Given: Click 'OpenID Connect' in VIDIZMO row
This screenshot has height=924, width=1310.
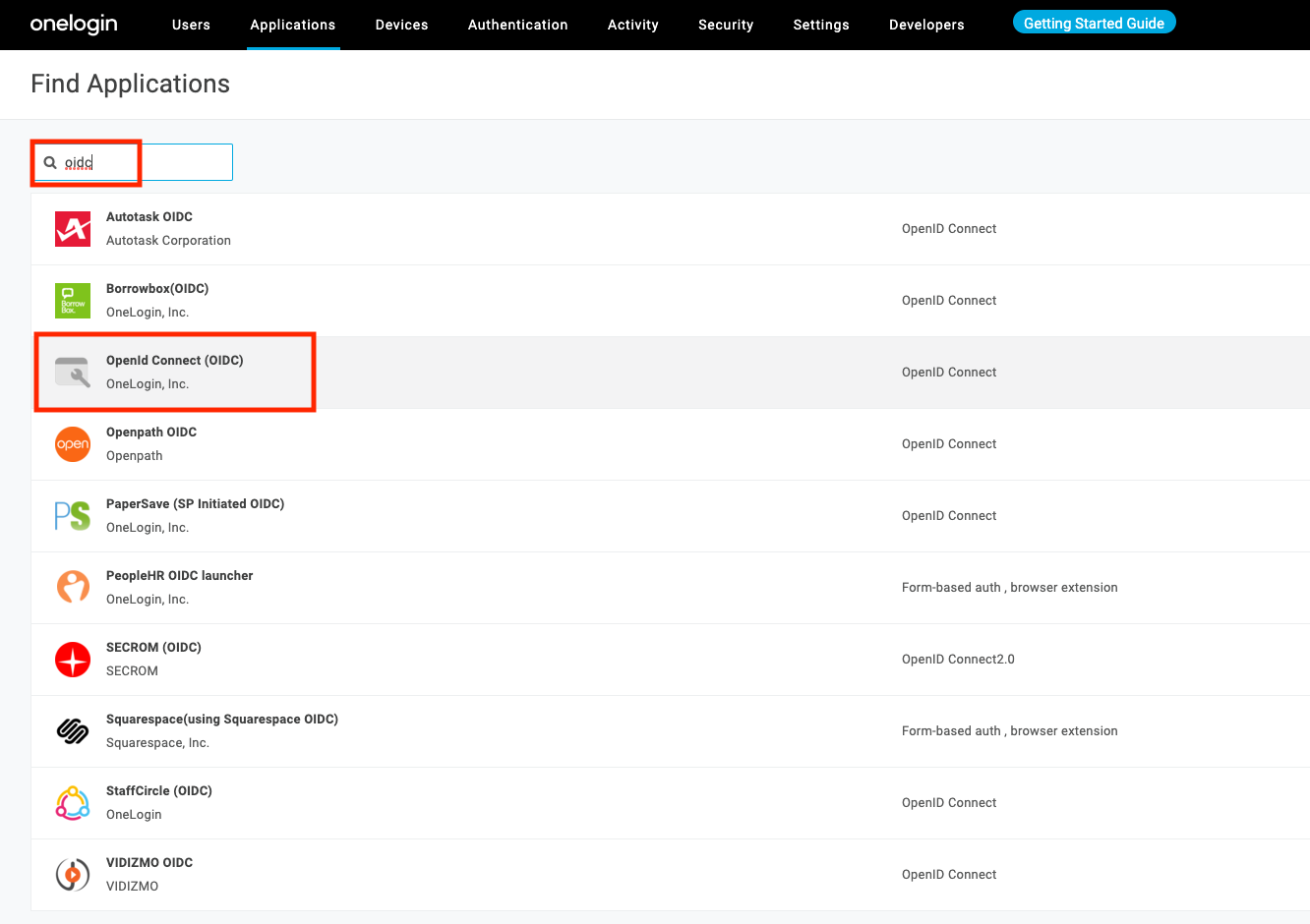Looking at the screenshot, I should click(x=949, y=875).
